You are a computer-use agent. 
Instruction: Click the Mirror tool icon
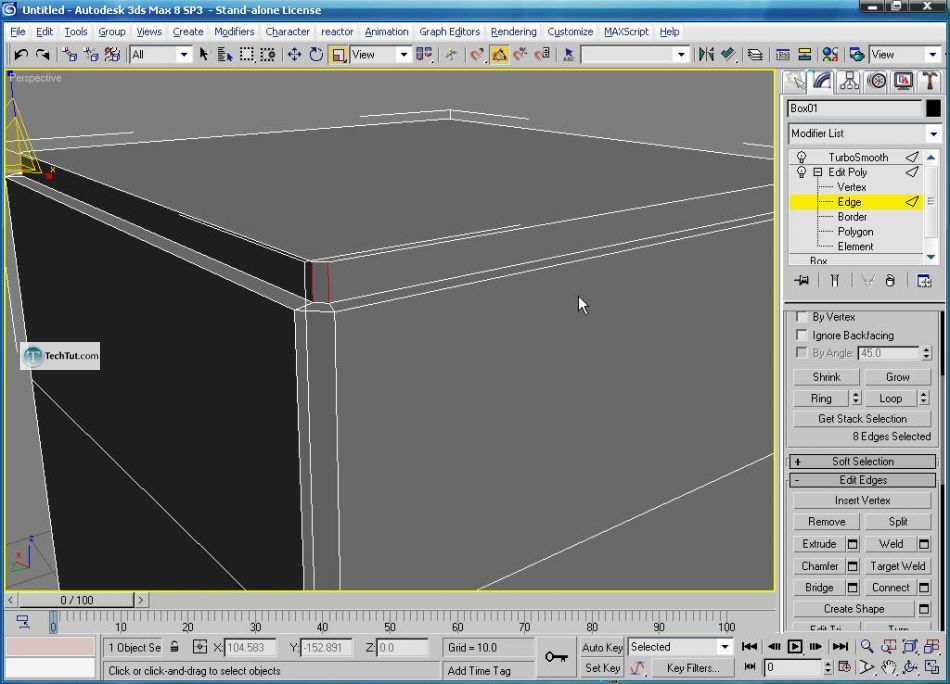coord(706,55)
